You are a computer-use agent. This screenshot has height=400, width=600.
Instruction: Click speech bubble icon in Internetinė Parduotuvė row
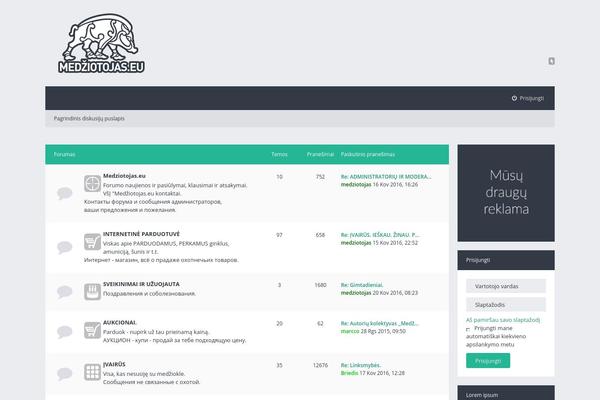pos(65,247)
